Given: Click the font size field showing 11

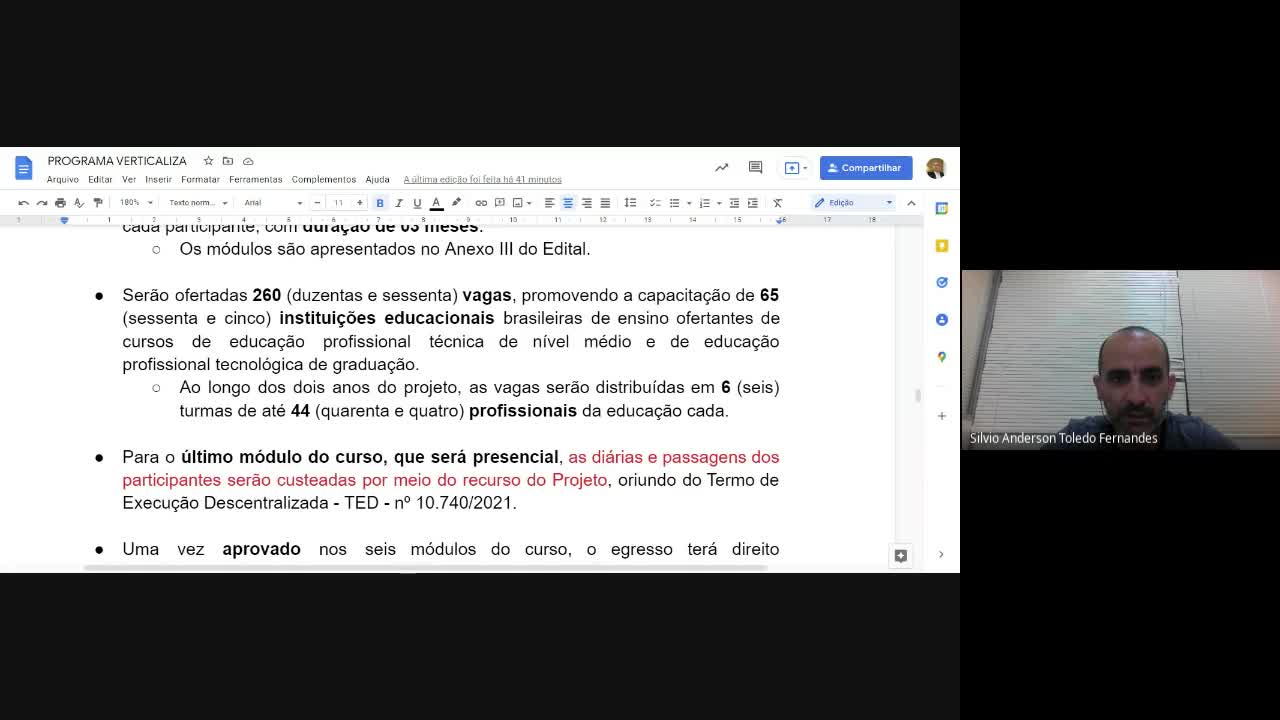Looking at the screenshot, I should click(x=338, y=203).
